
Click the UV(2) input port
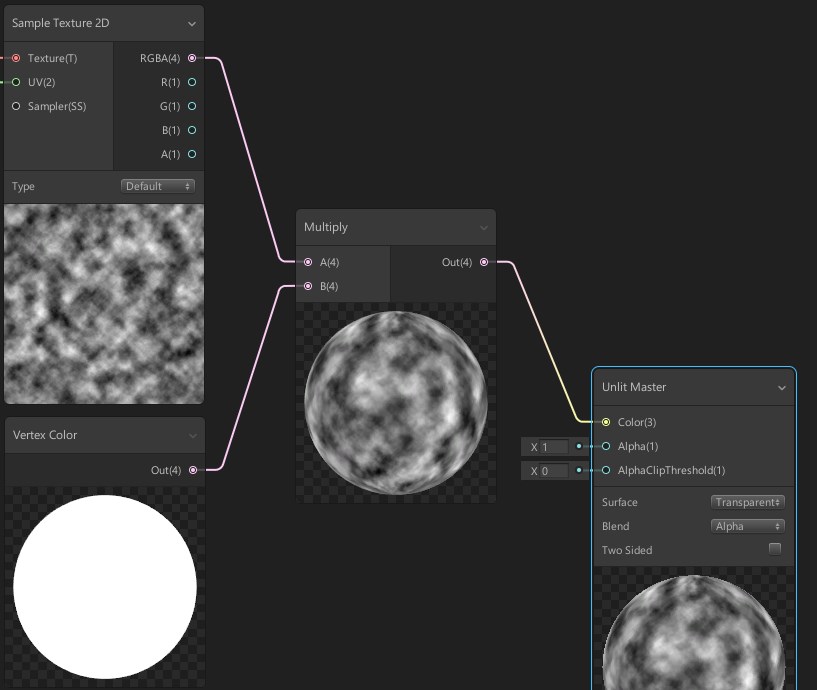point(16,82)
